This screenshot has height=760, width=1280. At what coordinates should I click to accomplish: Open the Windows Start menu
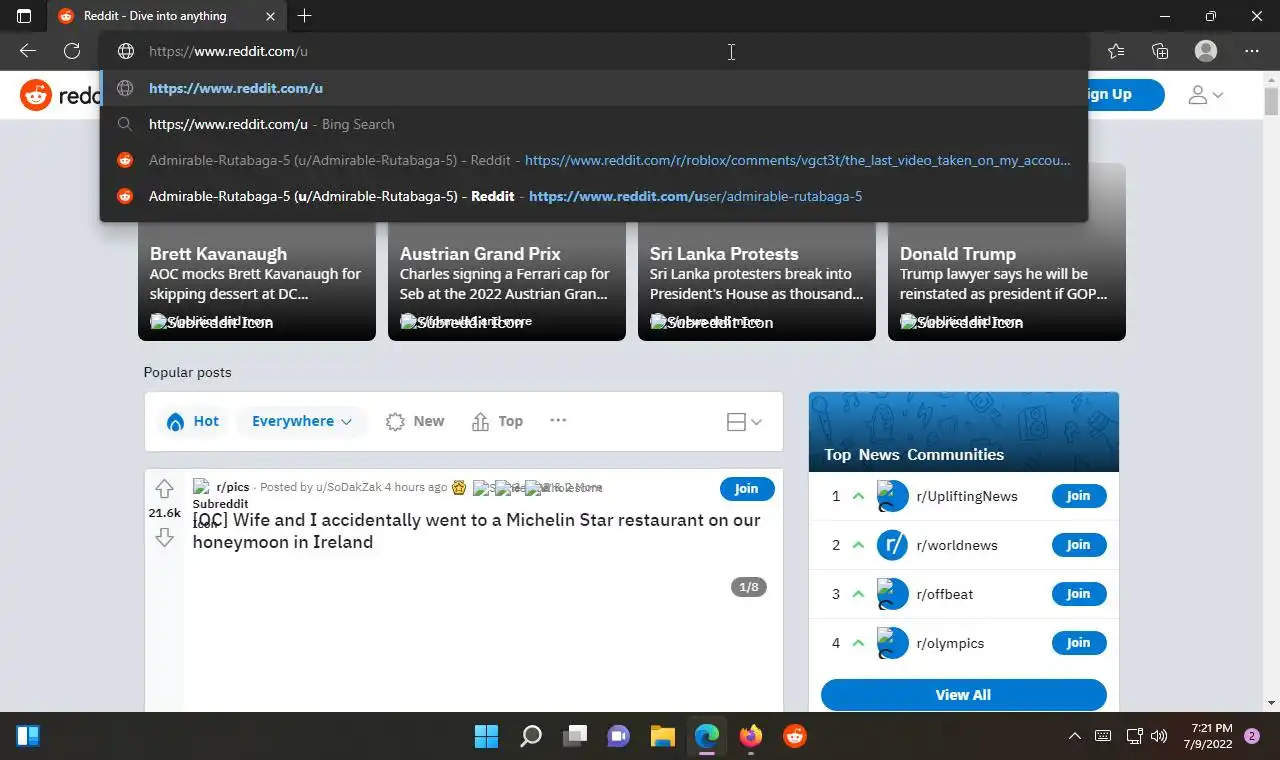tap(487, 737)
